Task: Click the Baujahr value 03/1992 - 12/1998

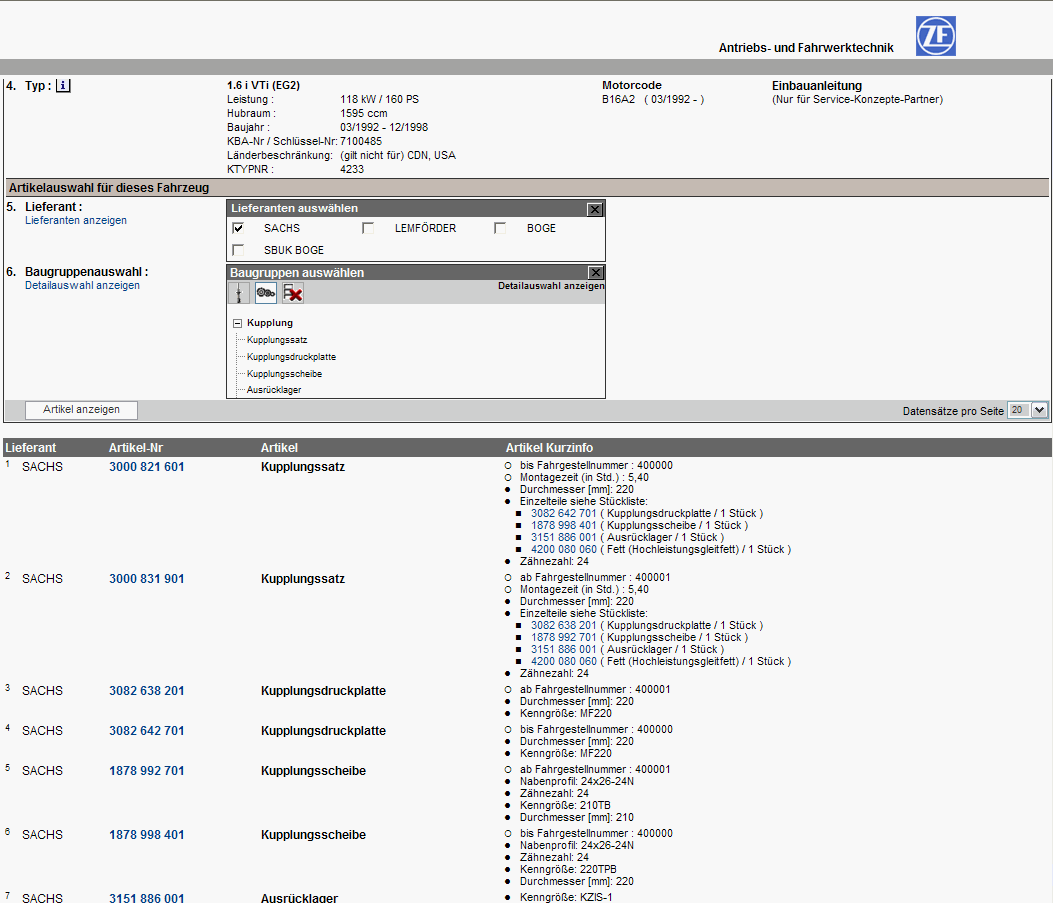Action: (x=383, y=128)
